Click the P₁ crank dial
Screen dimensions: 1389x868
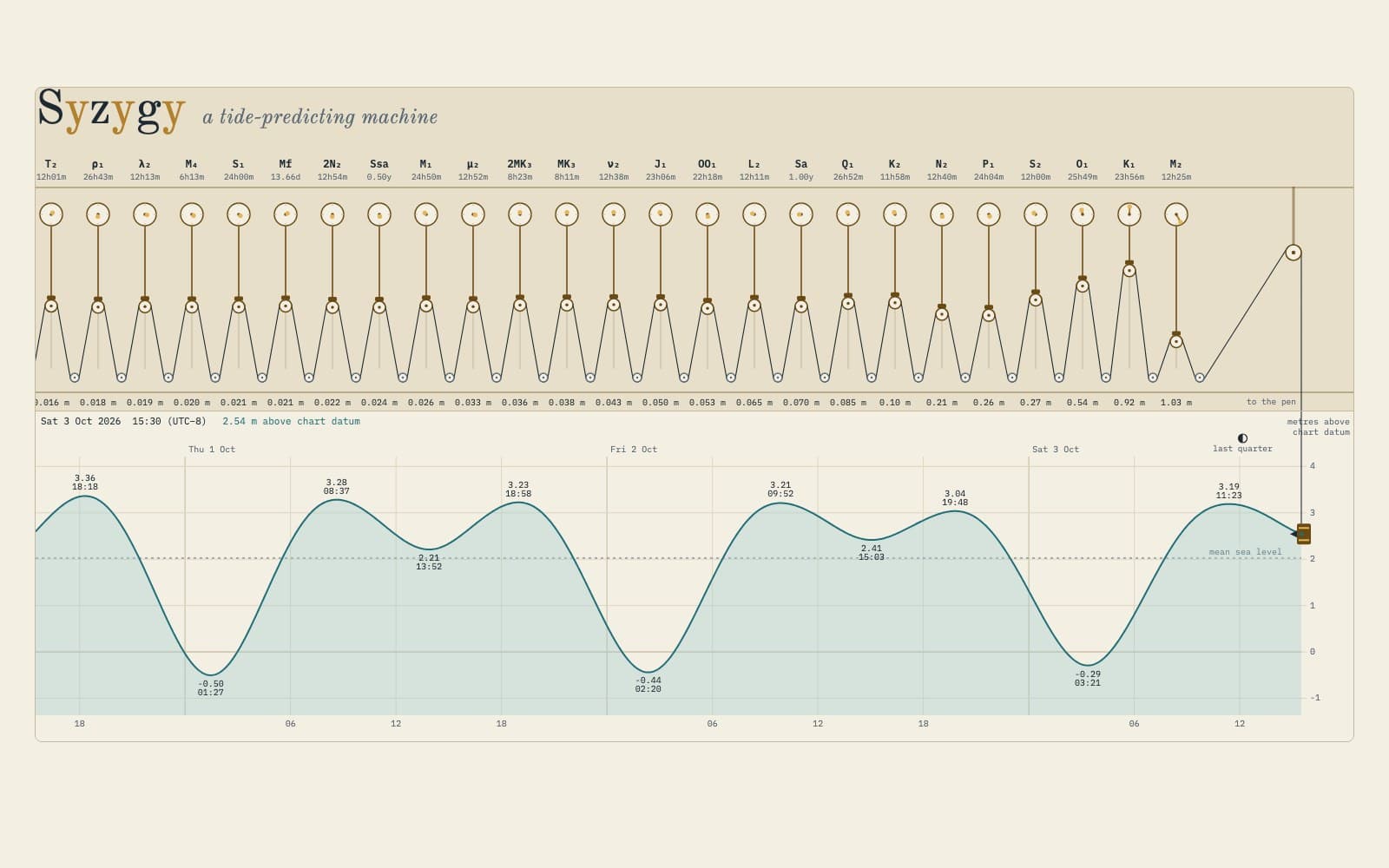[989, 214]
